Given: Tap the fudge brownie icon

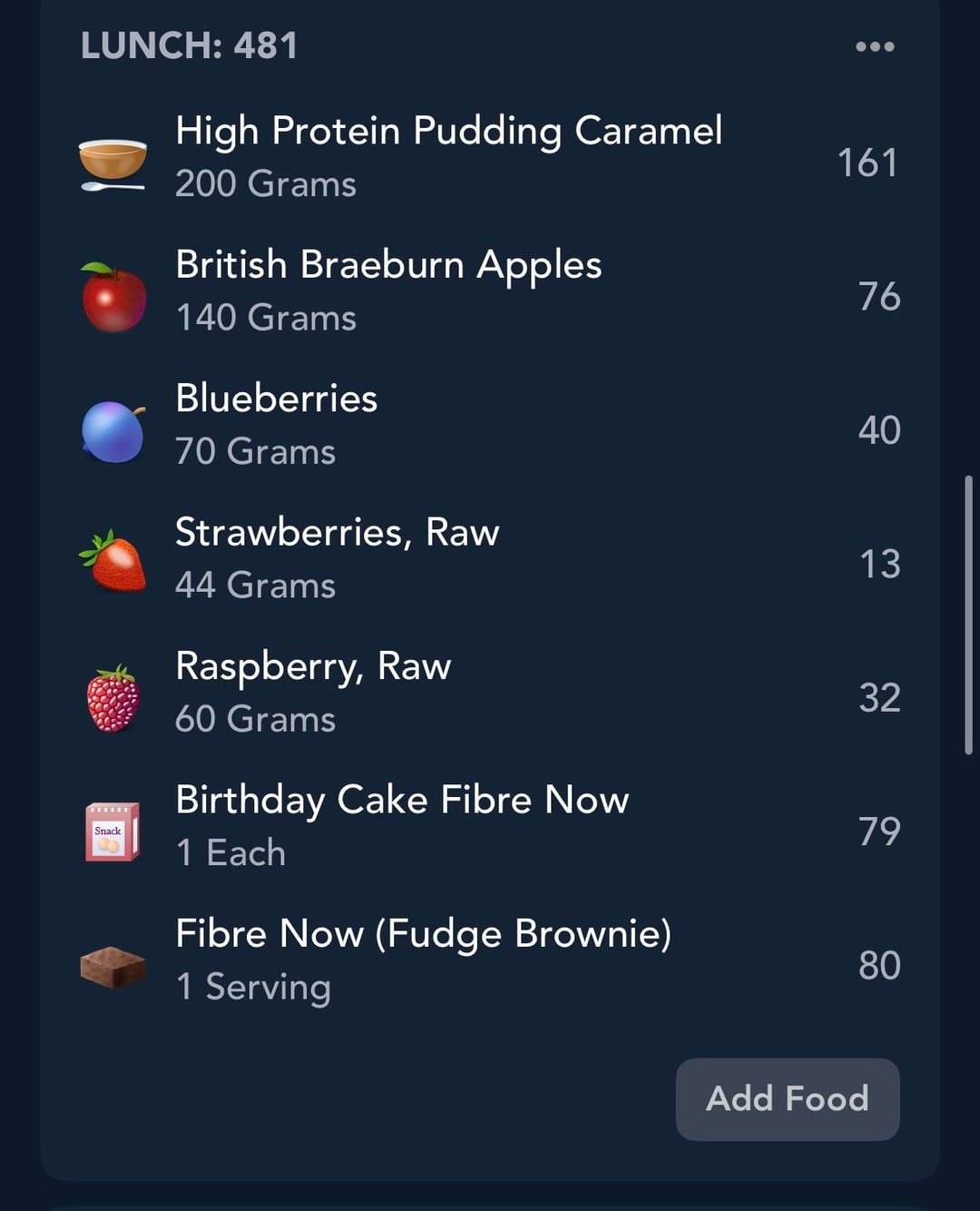Looking at the screenshot, I should (113, 966).
